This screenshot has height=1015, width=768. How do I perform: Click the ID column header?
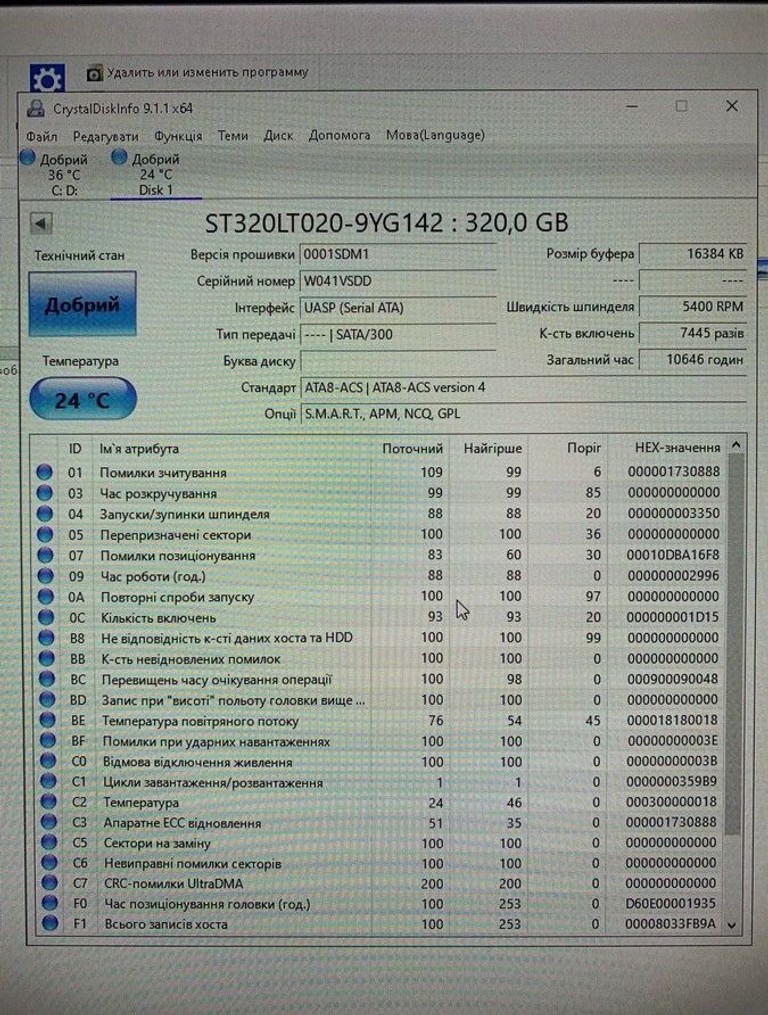click(x=74, y=449)
